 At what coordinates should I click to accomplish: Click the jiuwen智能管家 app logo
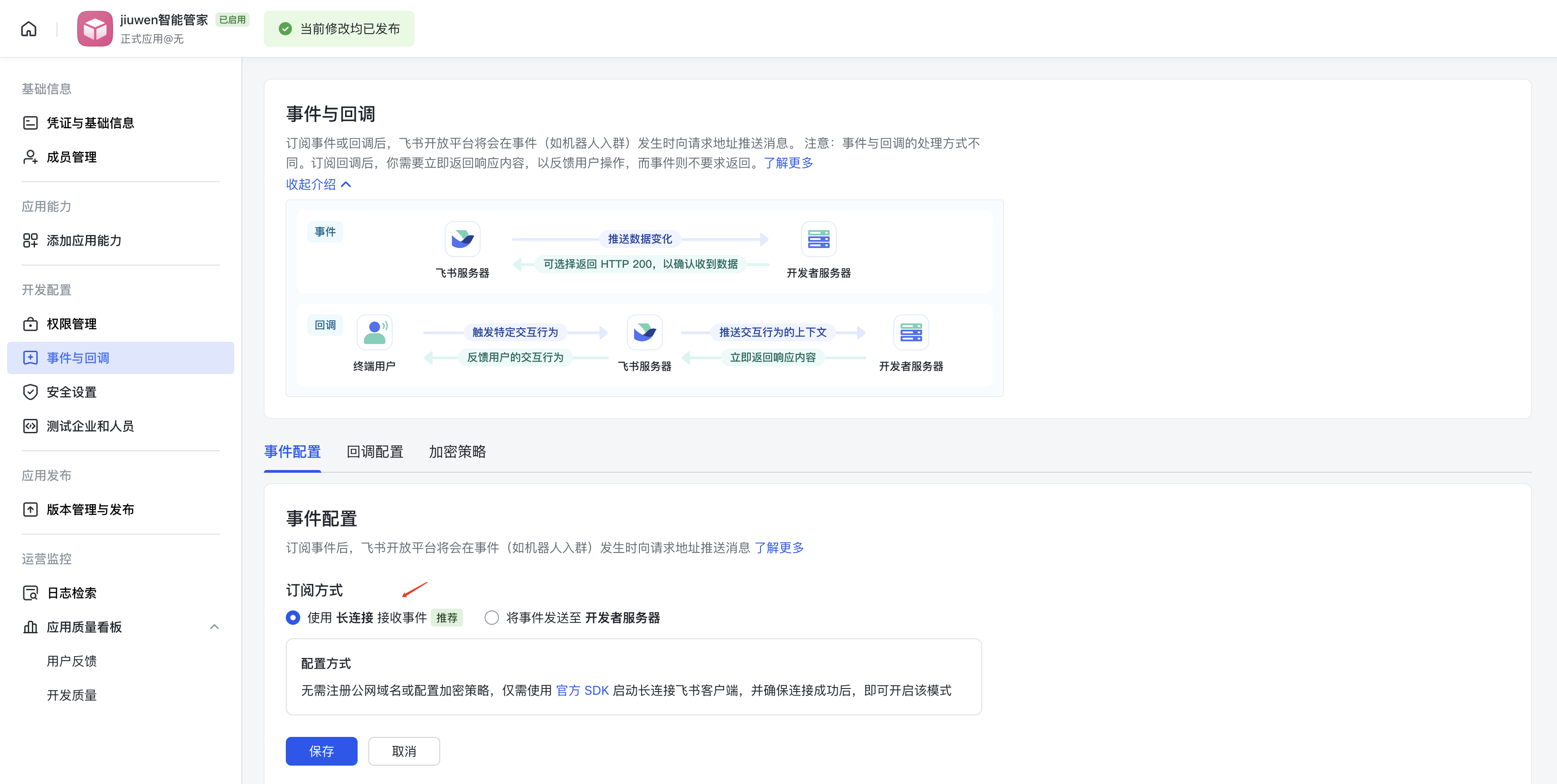[95, 28]
